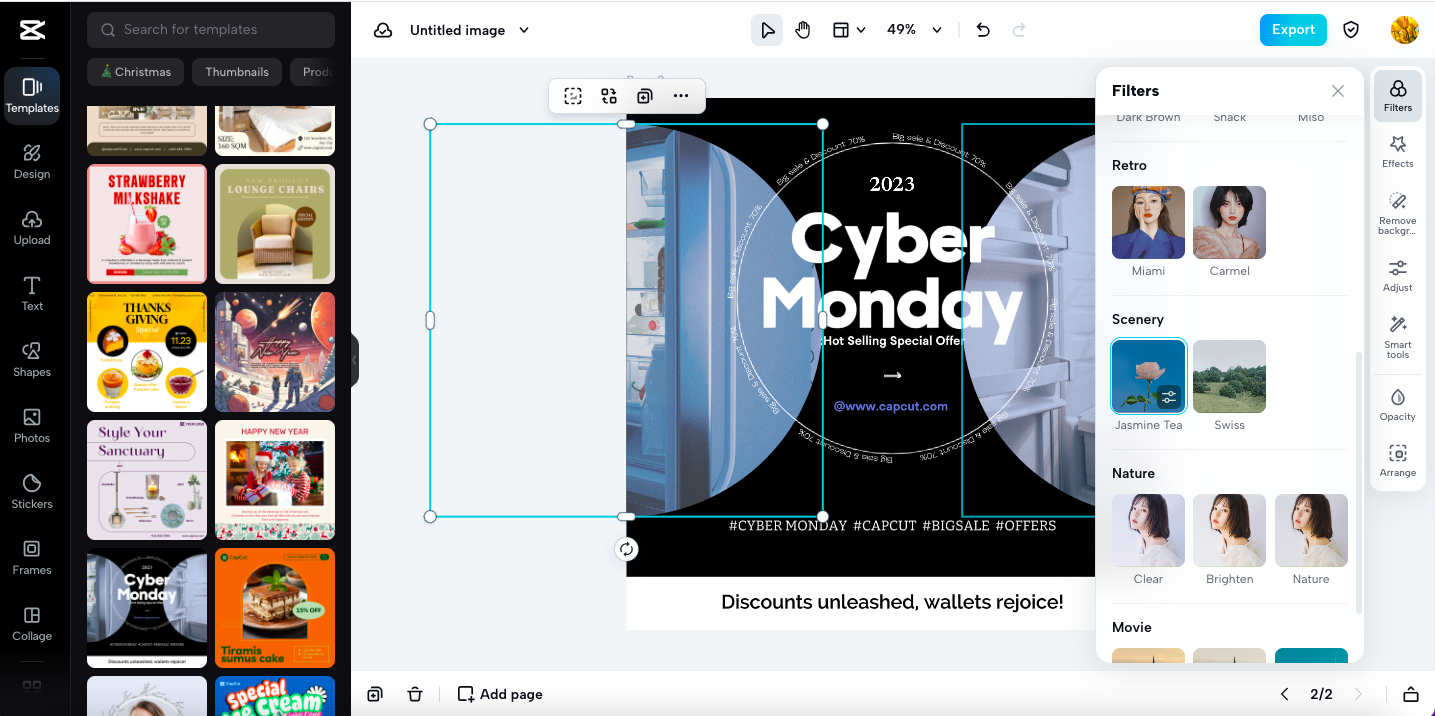This screenshot has height=716, width=1435.
Task: Open the Untitled image name dropdown
Action: tap(524, 30)
